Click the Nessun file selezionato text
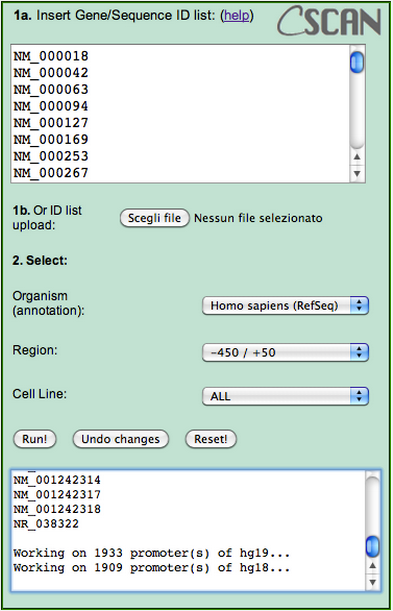Screen dimensions: 393x611 click(x=258, y=218)
